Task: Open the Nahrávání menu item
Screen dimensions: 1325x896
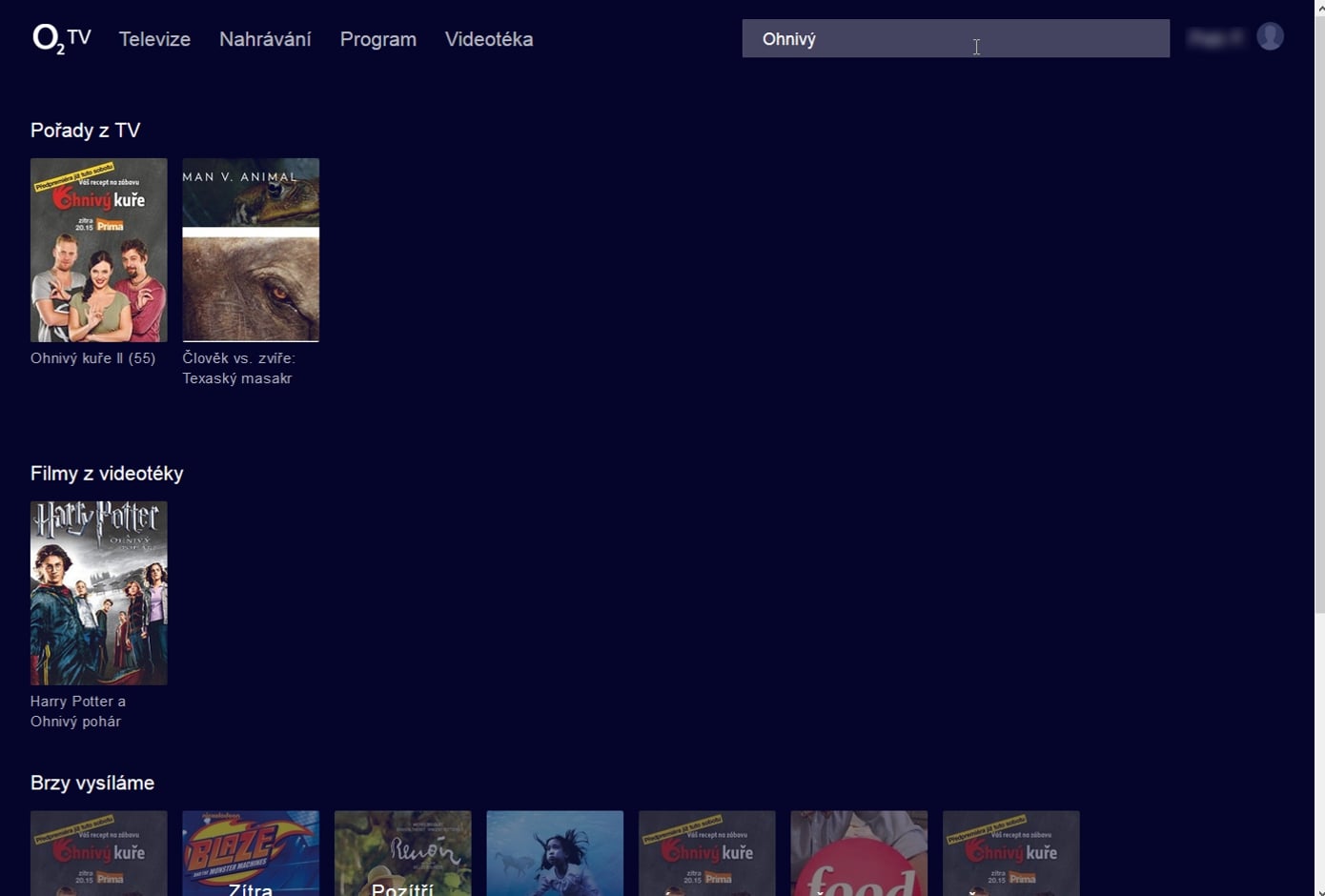Action: 265,39
